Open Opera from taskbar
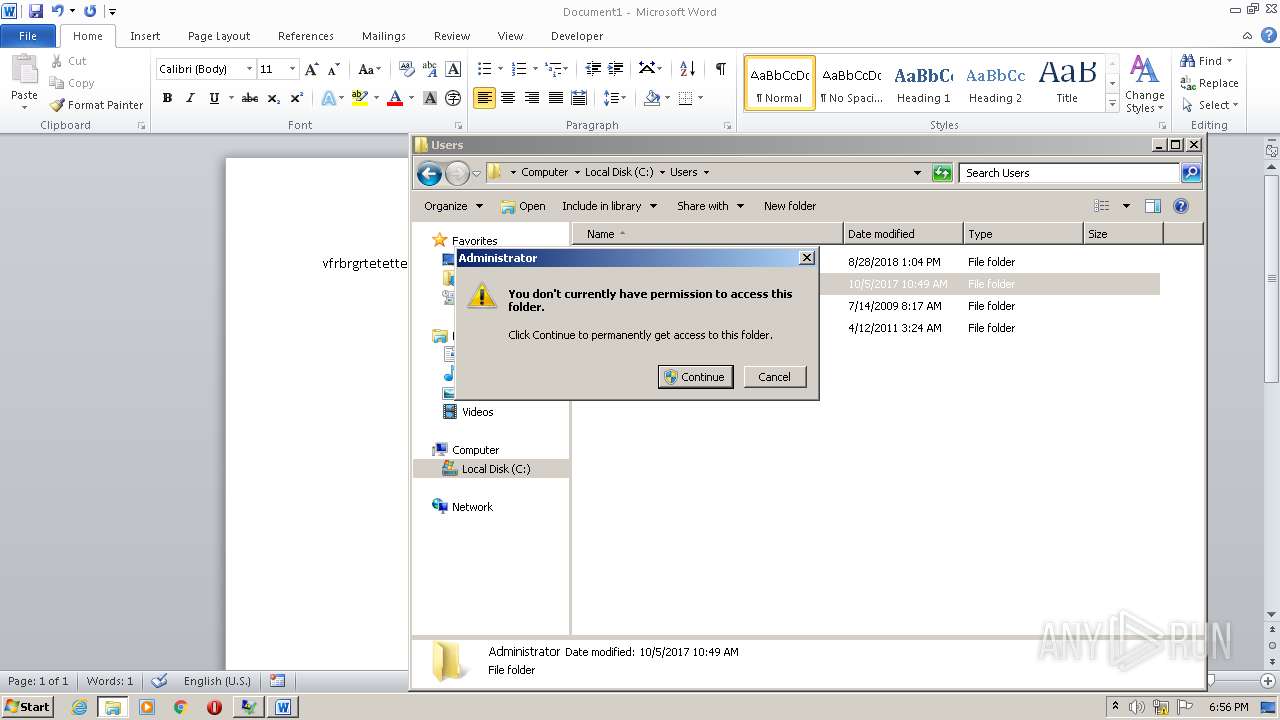Image resolution: width=1280 pixels, height=720 pixels. pyautogui.click(x=214, y=707)
